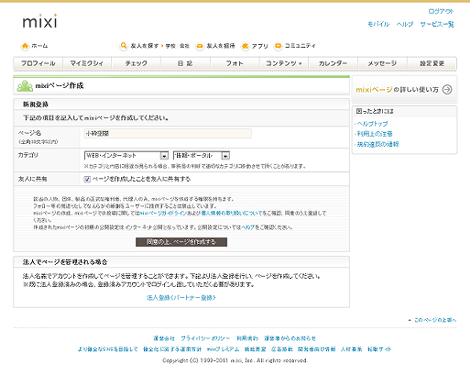Click the ヘルプトップ sidebar link
Viewport: 470px width, 374px height.
[372, 124]
